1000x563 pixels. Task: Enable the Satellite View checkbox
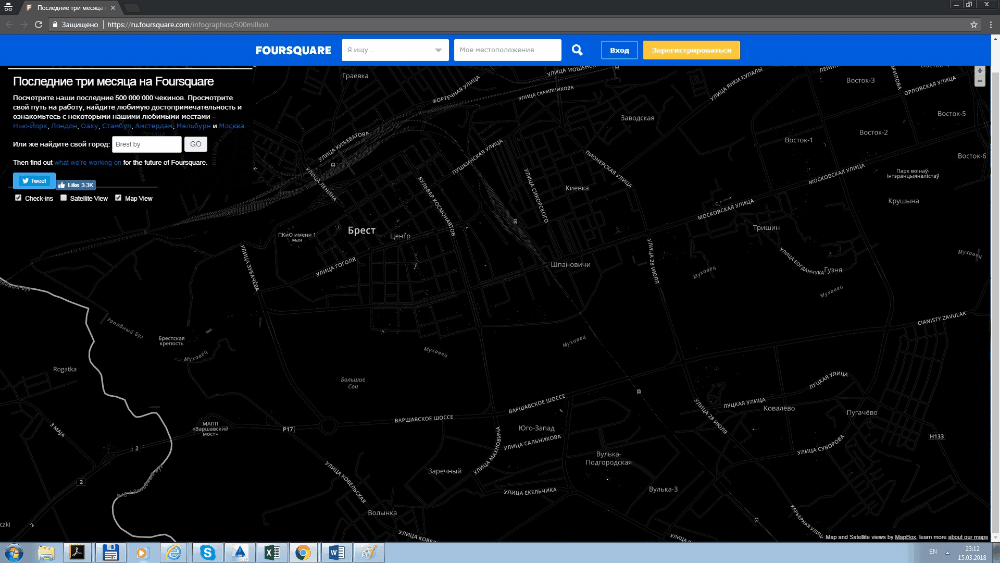64,198
